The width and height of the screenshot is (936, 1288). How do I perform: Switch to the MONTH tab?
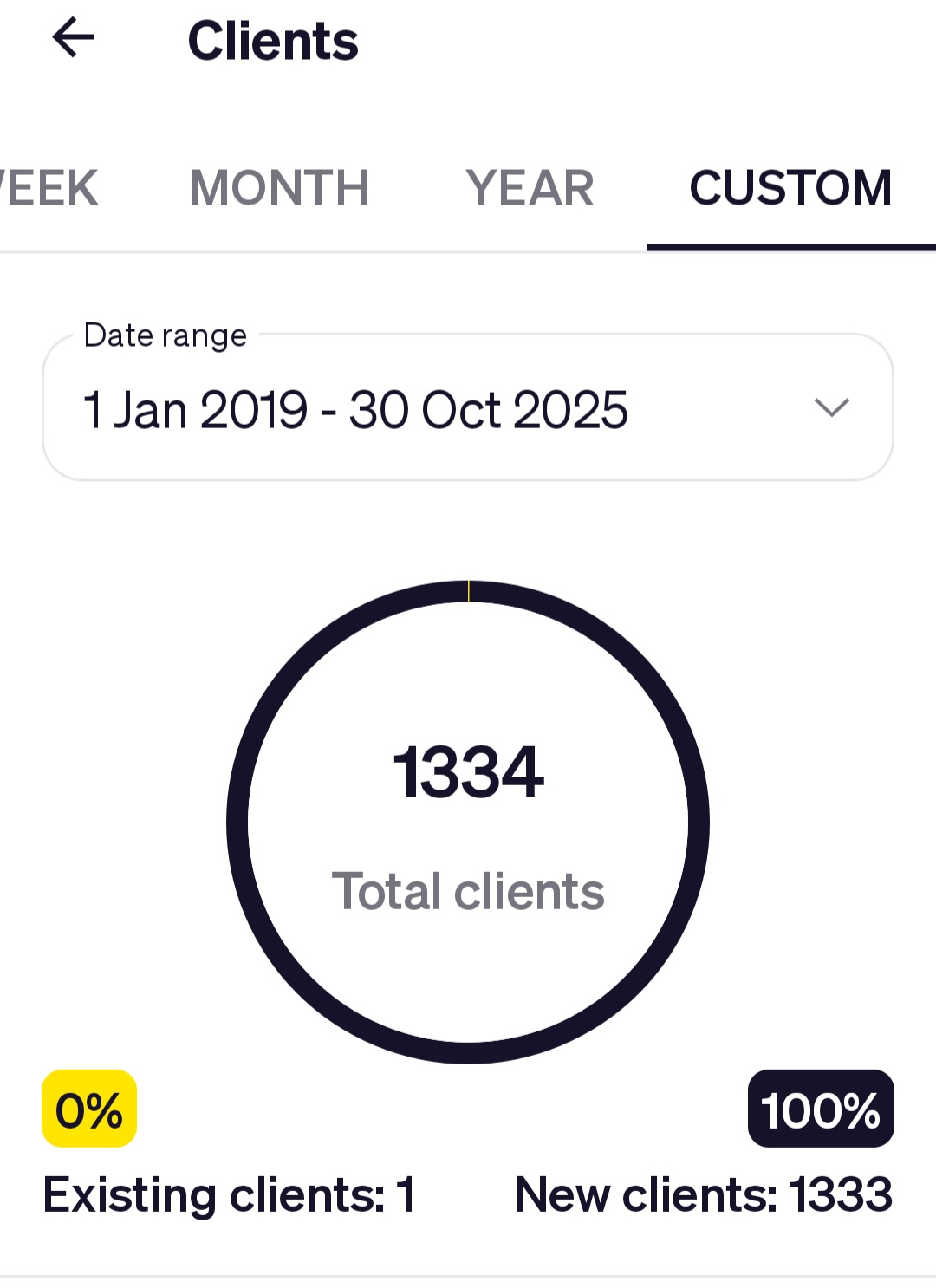pos(279,188)
